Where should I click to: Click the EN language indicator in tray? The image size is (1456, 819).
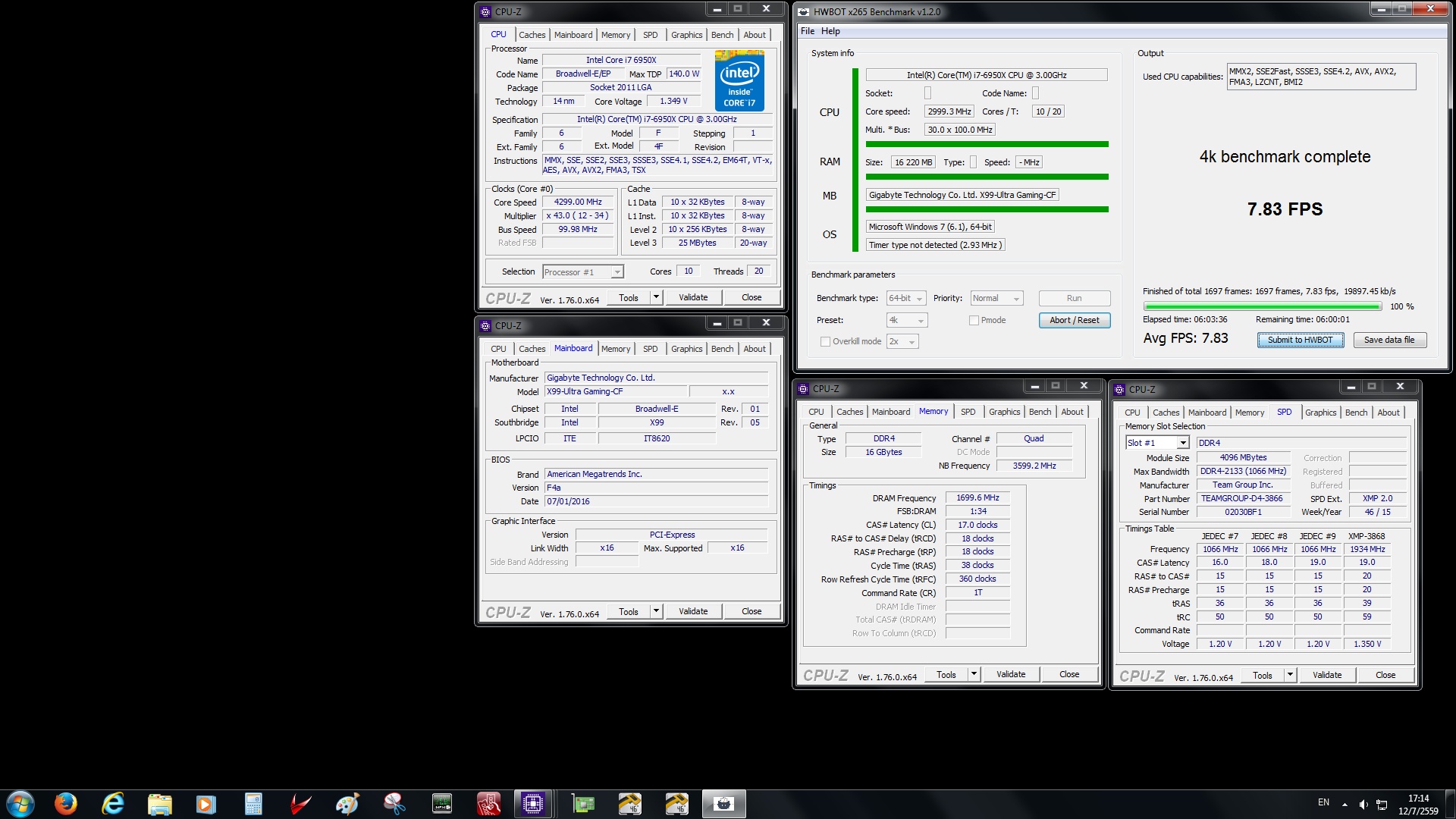click(x=1323, y=802)
